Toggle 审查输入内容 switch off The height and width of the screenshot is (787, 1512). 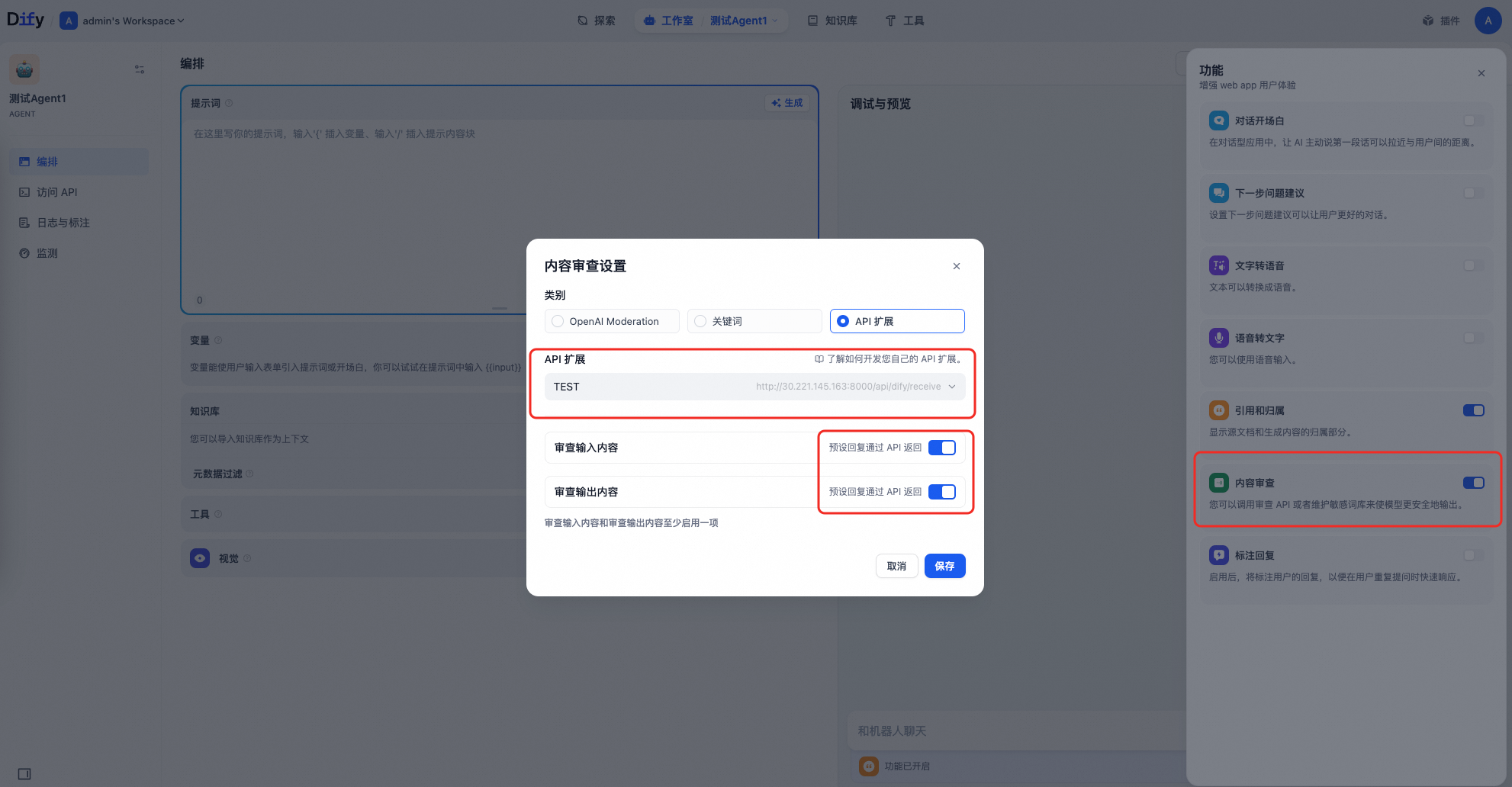point(942,448)
